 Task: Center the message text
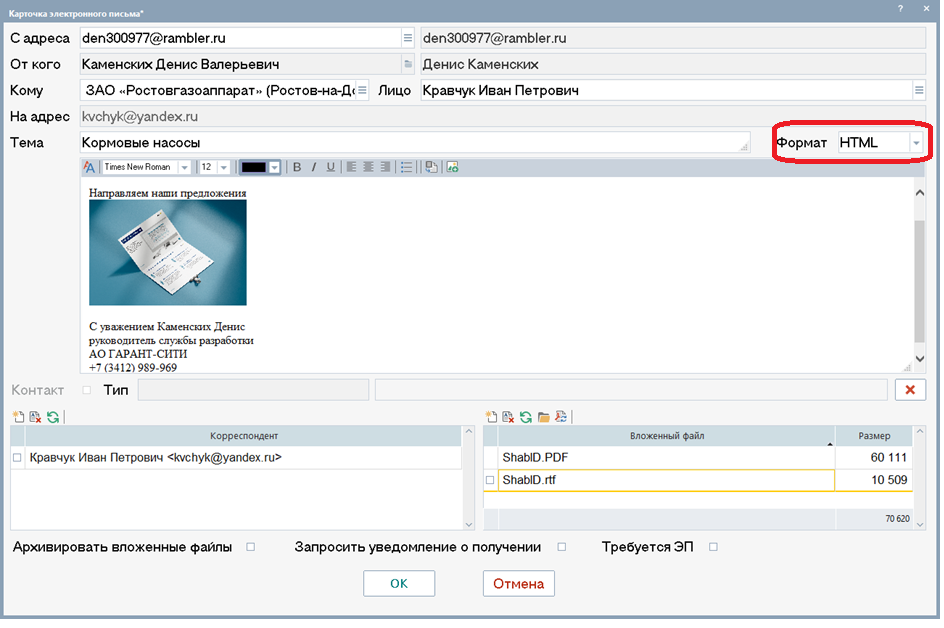[x=368, y=167]
